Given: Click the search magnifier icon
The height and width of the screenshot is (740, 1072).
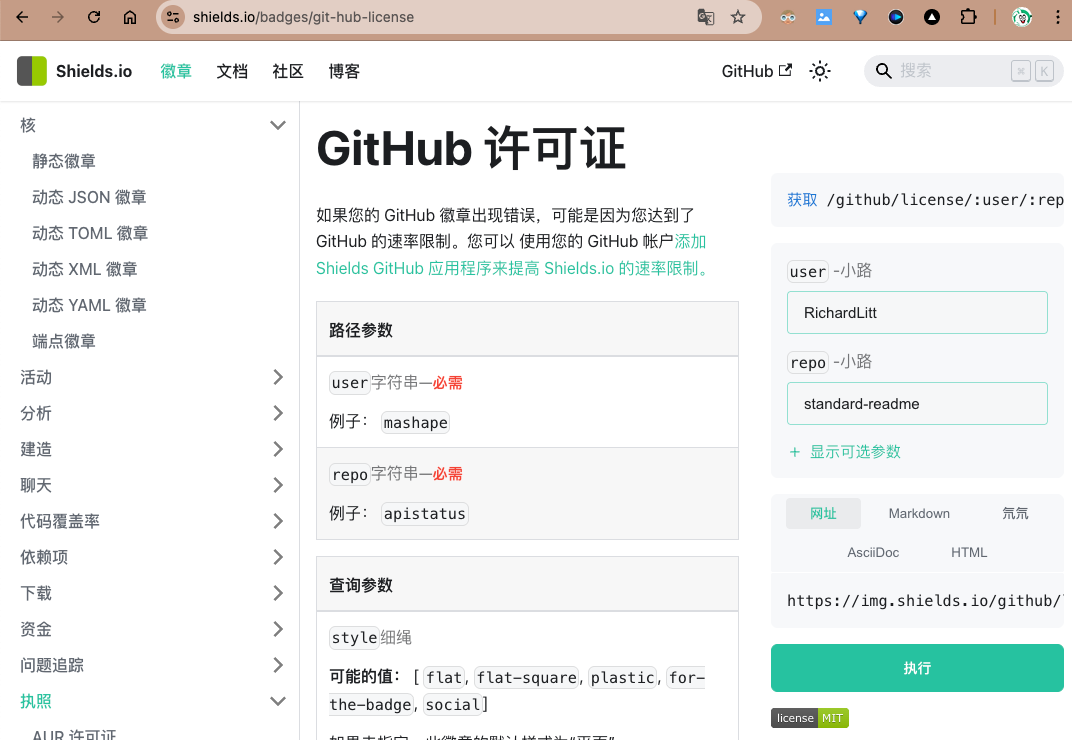Looking at the screenshot, I should pyautogui.click(x=883, y=71).
